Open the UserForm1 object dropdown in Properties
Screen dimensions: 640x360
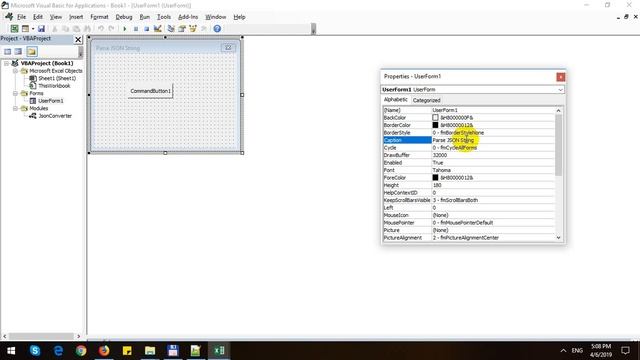point(560,89)
